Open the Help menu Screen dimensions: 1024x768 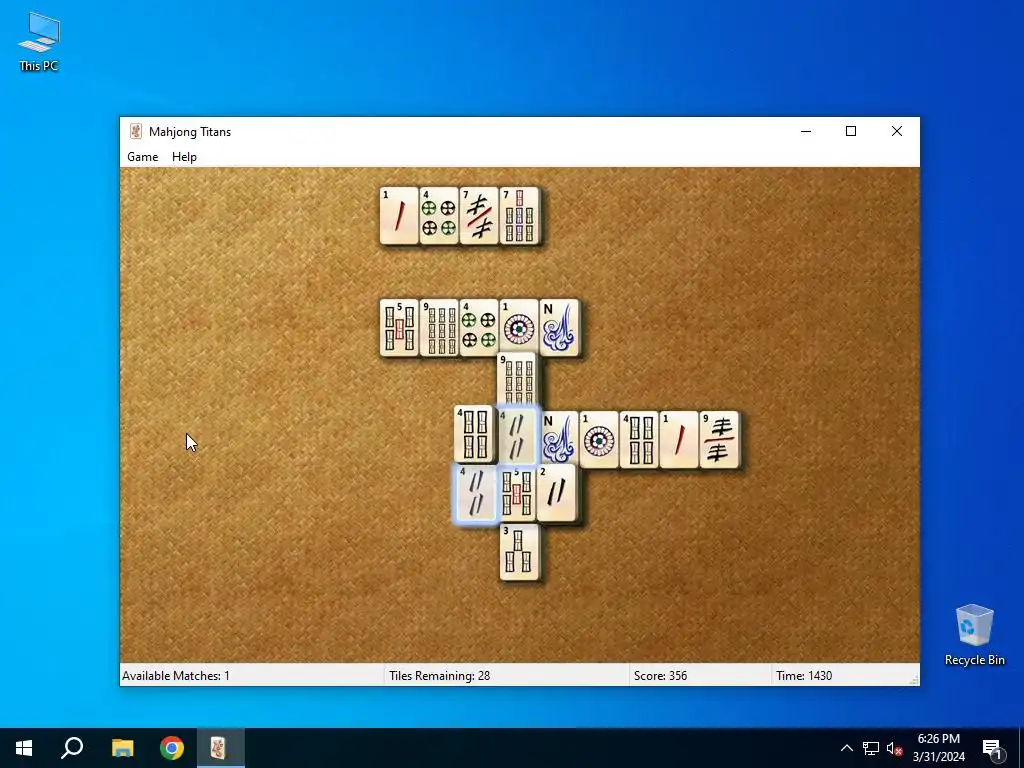coord(184,157)
